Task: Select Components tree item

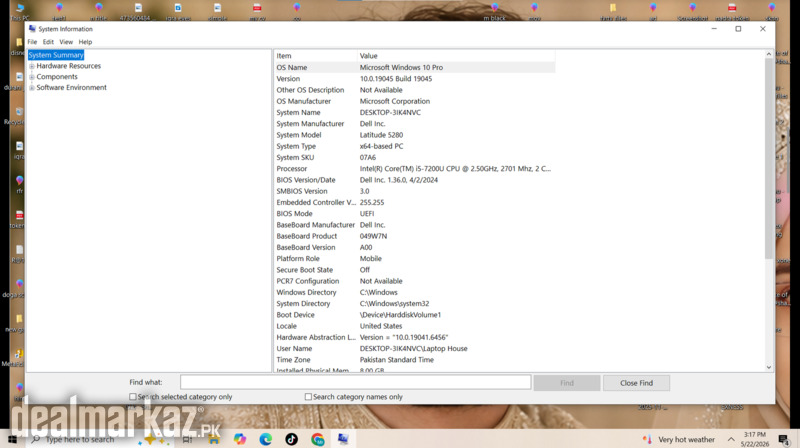Action: tap(57, 77)
